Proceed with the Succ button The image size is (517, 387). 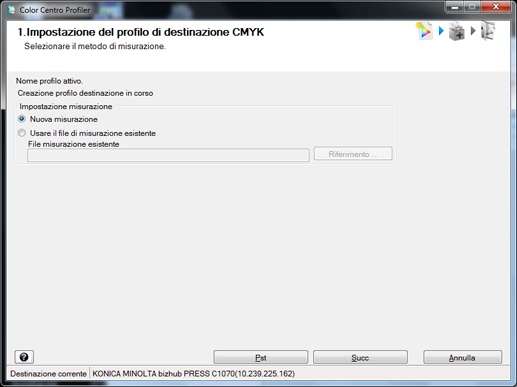point(360,357)
